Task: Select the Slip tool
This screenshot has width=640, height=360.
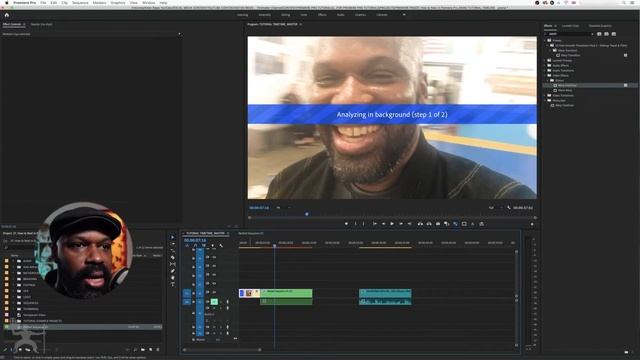Action: [173, 264]
